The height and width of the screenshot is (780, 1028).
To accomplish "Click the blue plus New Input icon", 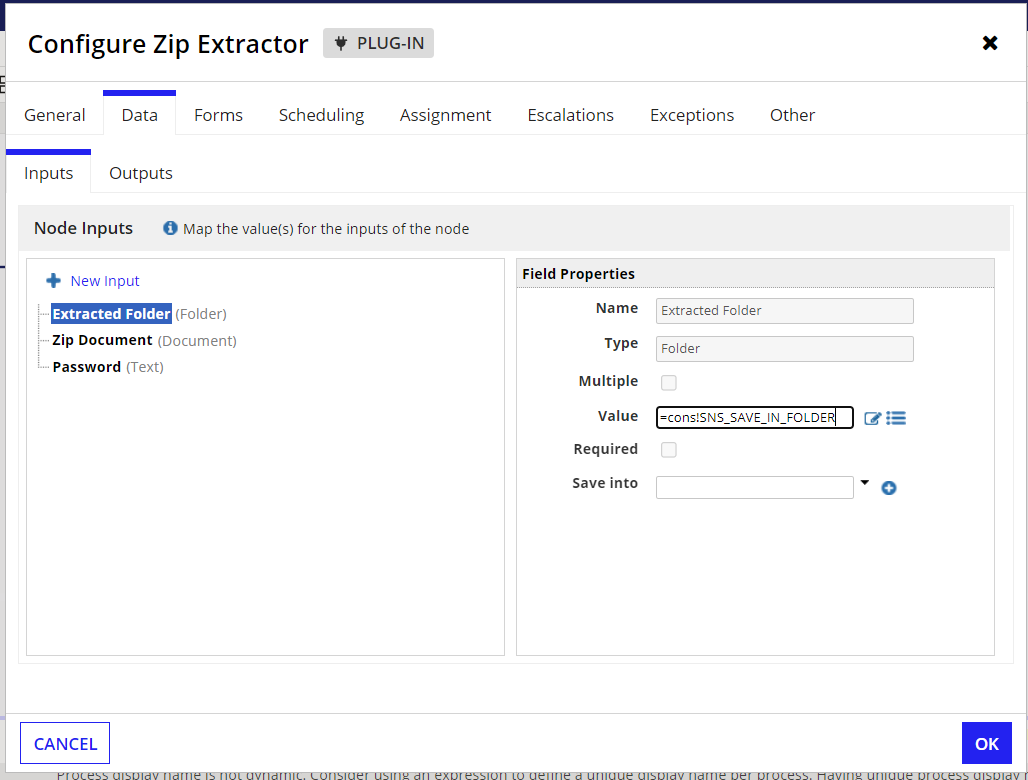I will (x=54, y=281).
